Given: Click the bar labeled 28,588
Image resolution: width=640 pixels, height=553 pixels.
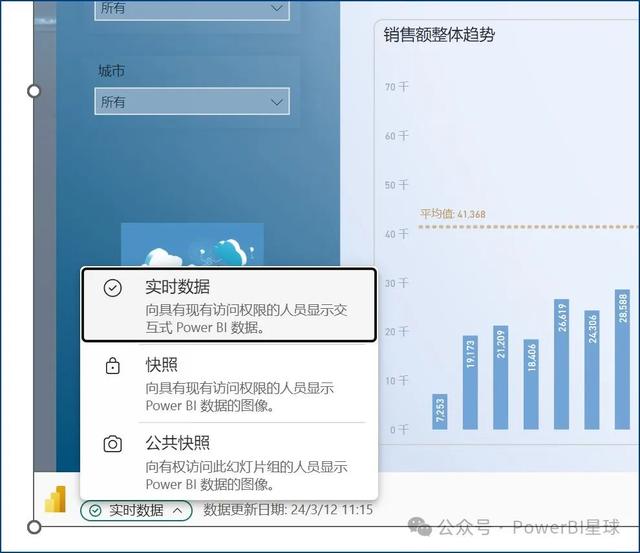Looking at the screenshot, I should (622, 359).
